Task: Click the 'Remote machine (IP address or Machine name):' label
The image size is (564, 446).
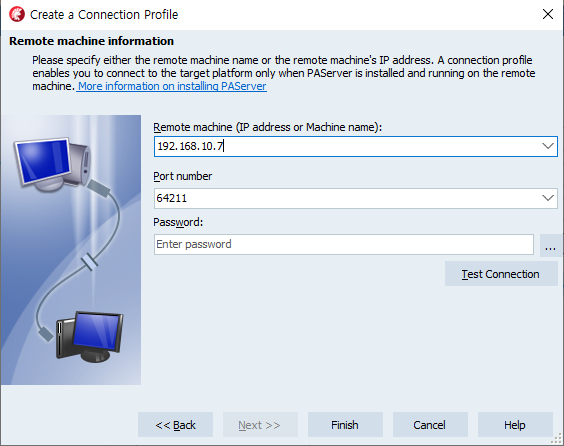Action: tap(268, 127)
